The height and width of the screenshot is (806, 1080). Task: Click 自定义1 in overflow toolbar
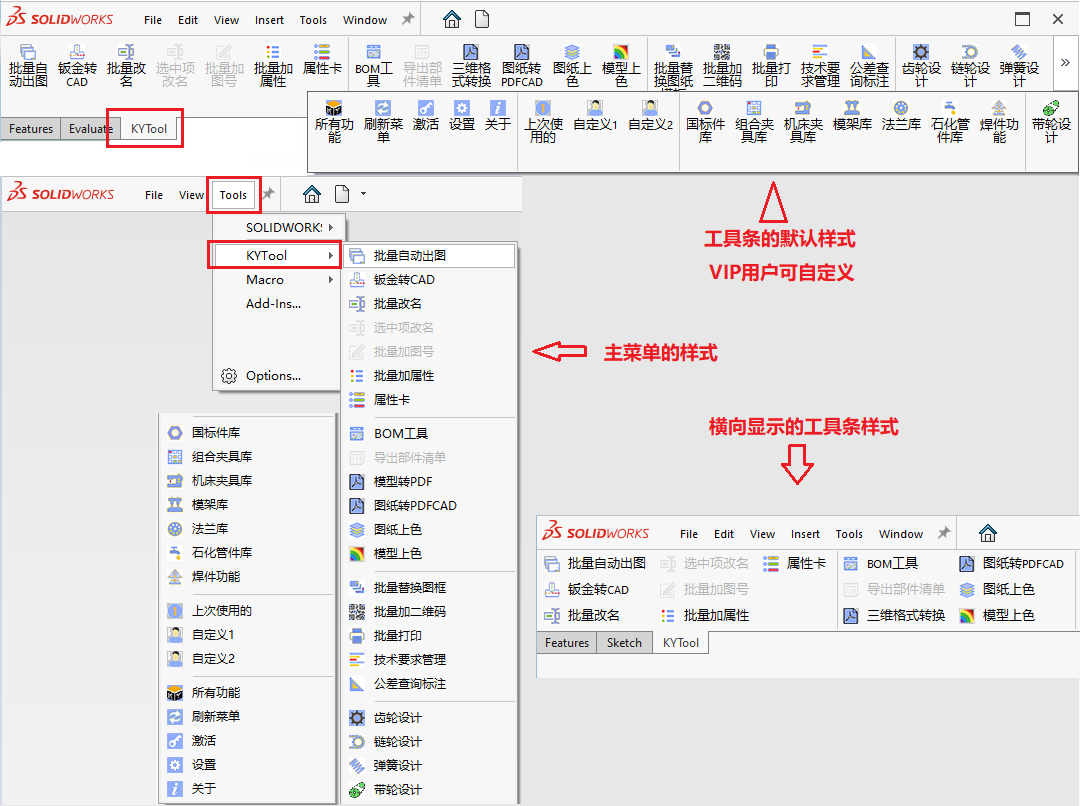coord(595,116)
